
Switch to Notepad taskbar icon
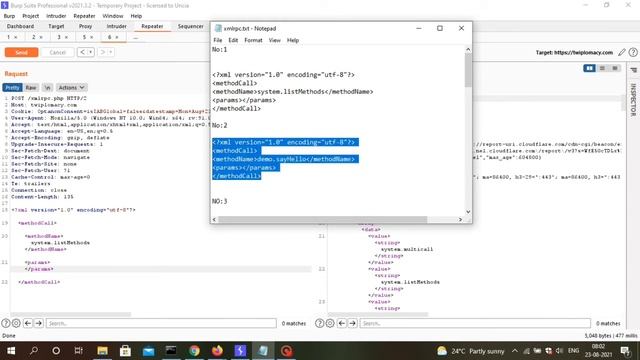pos(263,351)
